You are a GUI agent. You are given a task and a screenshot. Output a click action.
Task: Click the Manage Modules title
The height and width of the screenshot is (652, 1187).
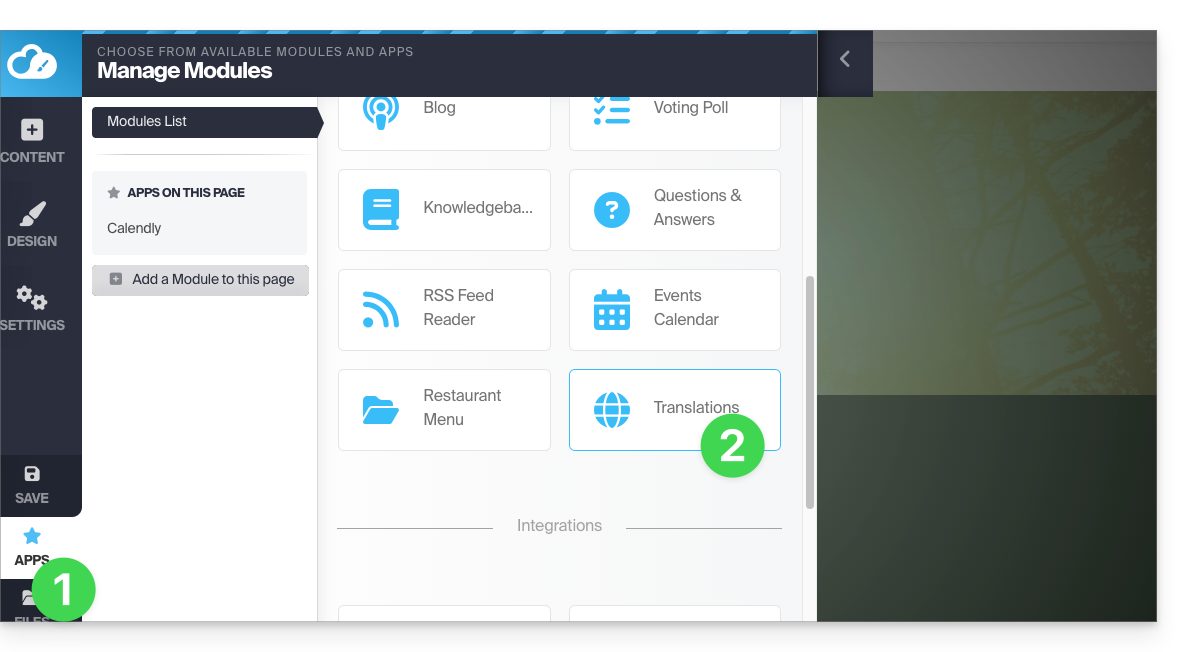pos(185,70)
